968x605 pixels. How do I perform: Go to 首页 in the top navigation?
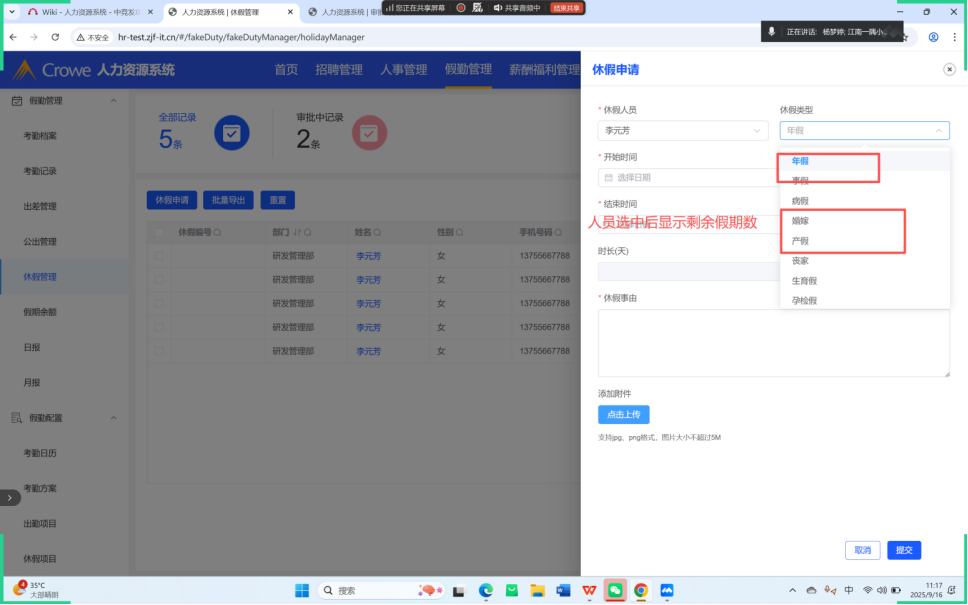(x=286, y=70)
